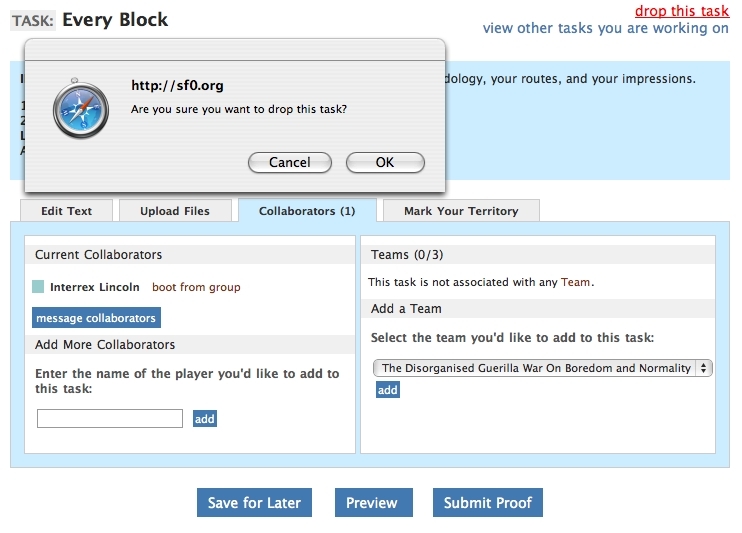Go to the Mark Your Territory tab
Screen dimensions: 742x533
coord(461,211)
